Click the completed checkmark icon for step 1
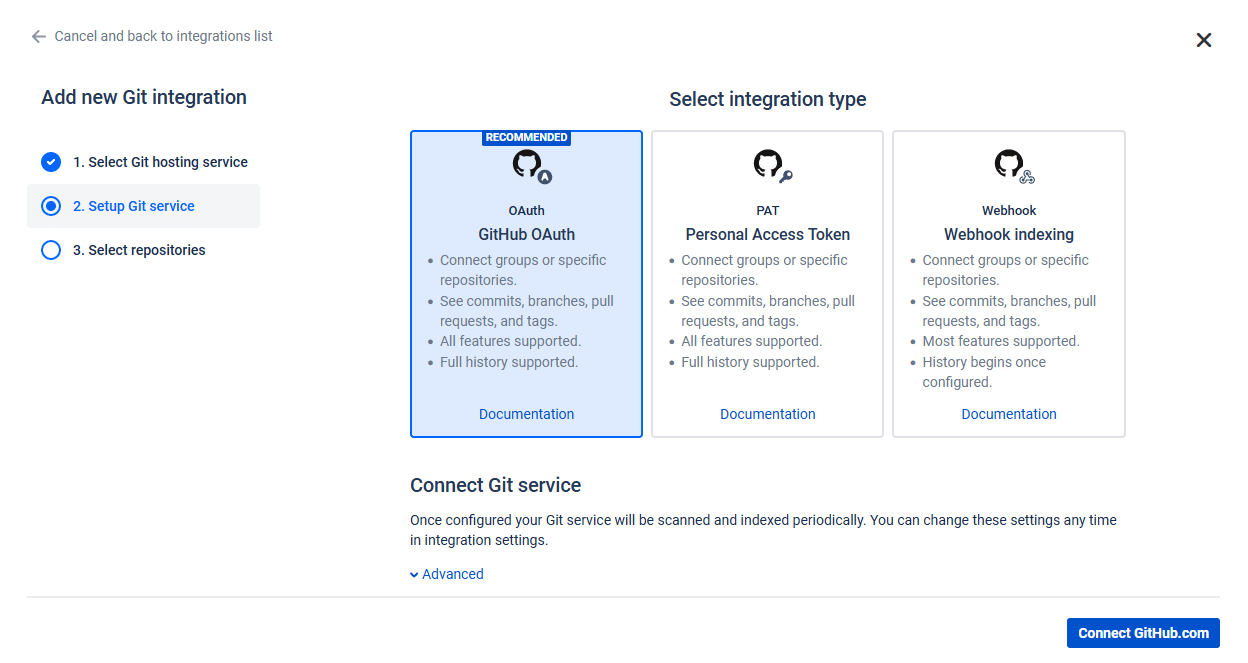This screenshot has width=1248, height=663. pyautogui.click(x=51, y=162)
